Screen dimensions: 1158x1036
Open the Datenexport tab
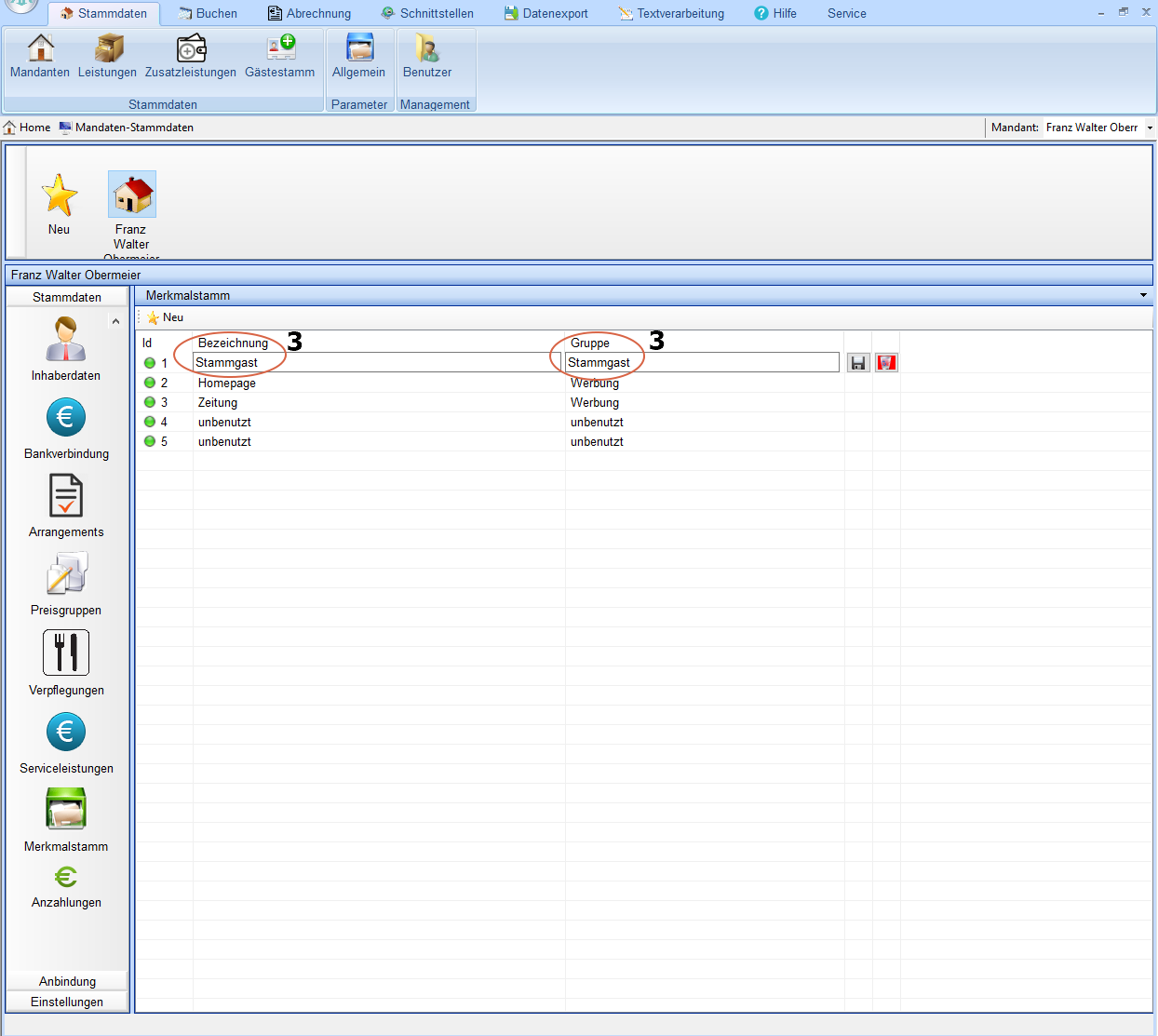coord(546,13)
